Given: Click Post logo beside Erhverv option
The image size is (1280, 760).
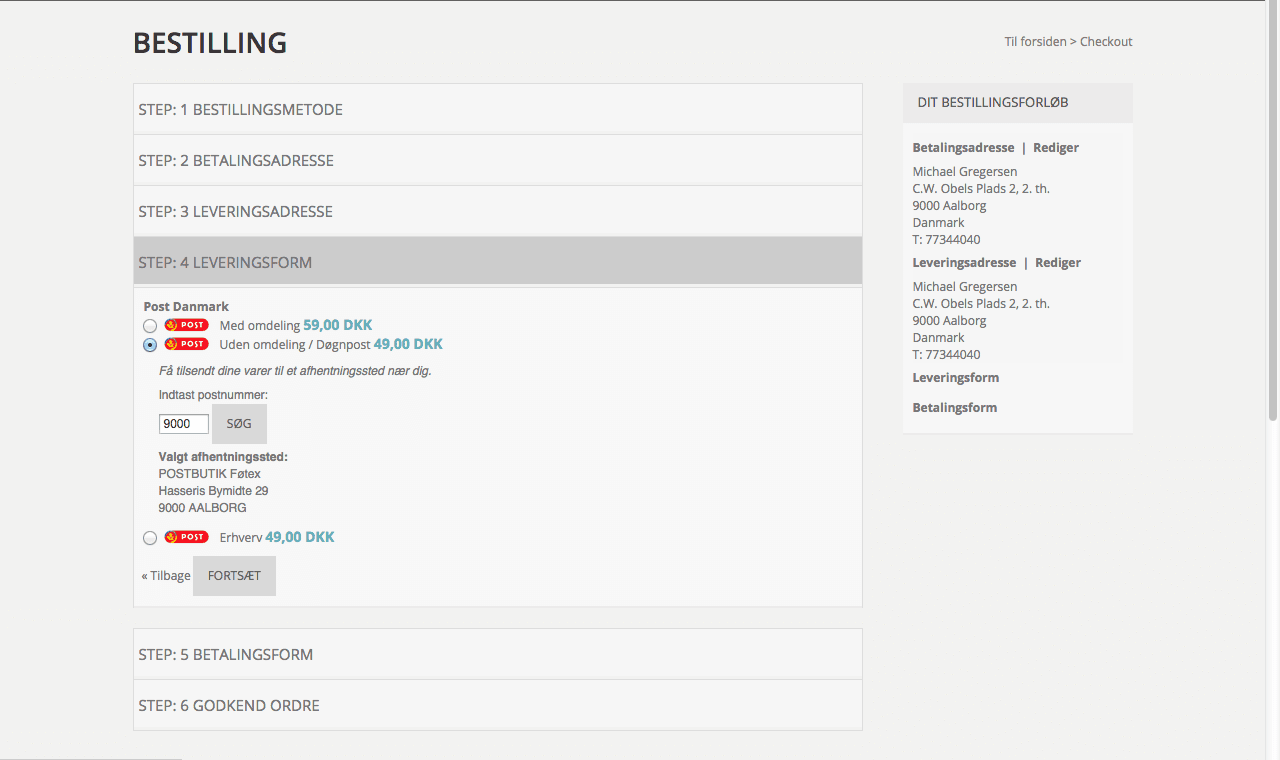Looking at the screenshot, I should 186,537.
